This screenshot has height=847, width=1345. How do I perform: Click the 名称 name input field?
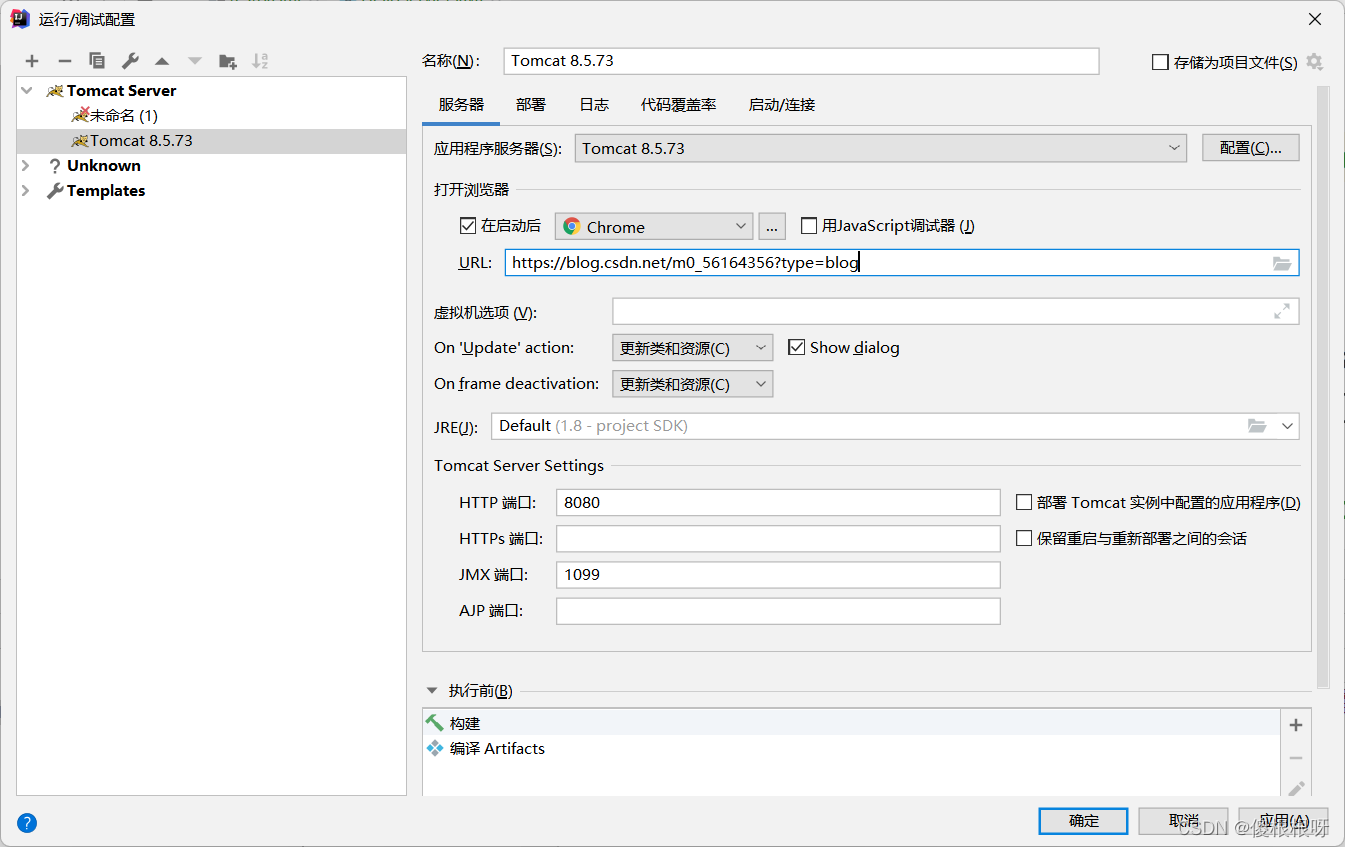pyautogui.click(x=801, y=61)
